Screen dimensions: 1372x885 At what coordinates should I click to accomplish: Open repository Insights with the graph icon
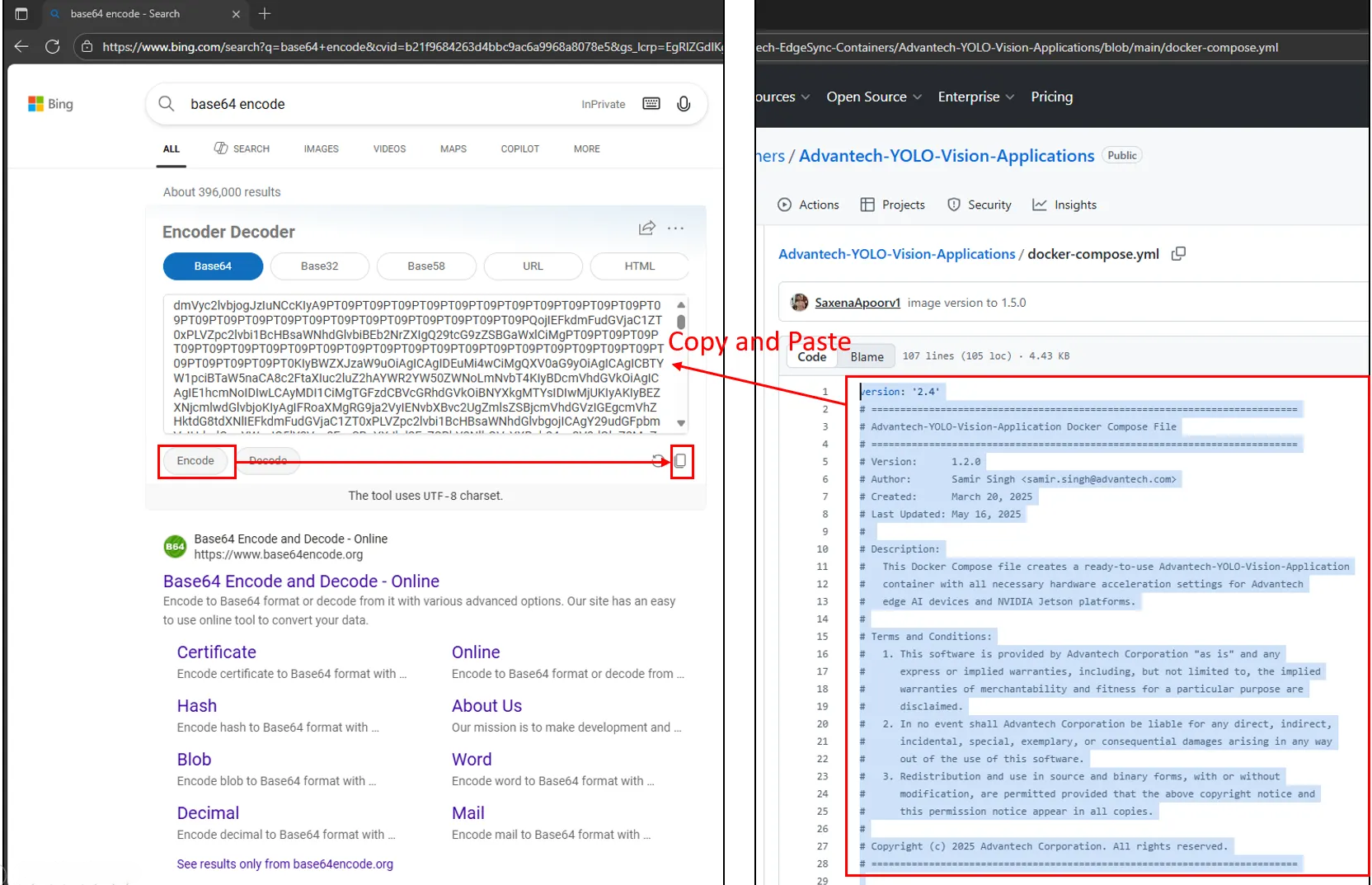click(1064, 205)
